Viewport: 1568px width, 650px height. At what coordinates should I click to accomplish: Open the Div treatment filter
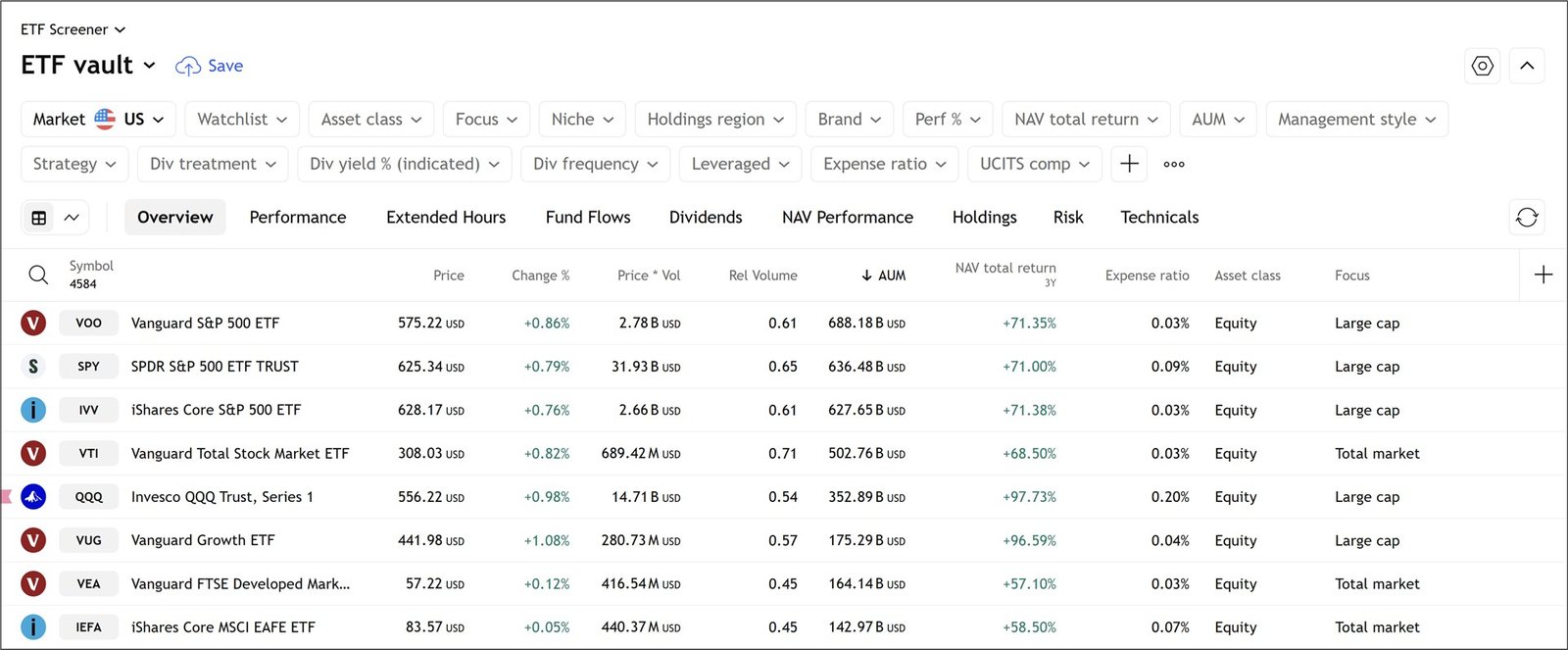(213, 164)
